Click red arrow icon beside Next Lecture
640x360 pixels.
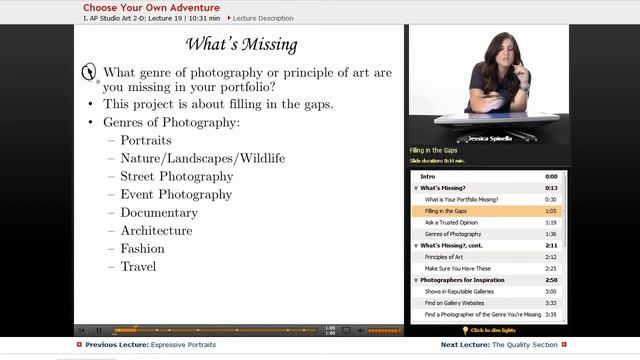564,344
